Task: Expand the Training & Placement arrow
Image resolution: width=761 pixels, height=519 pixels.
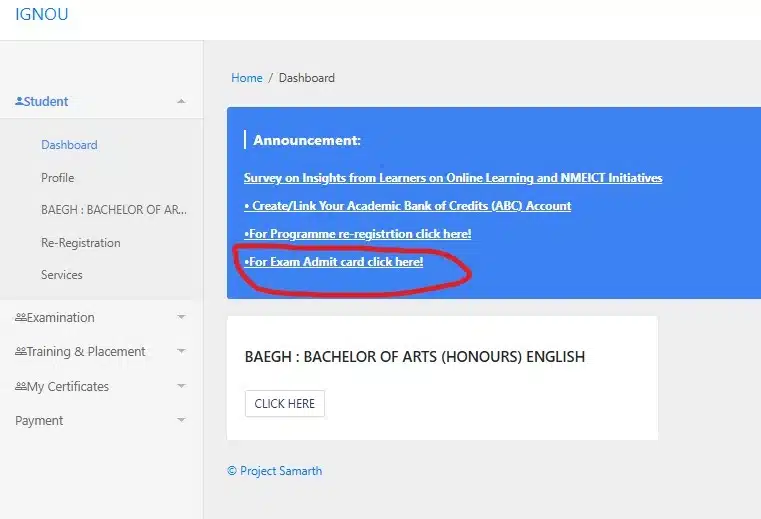Action: (181, 351)
